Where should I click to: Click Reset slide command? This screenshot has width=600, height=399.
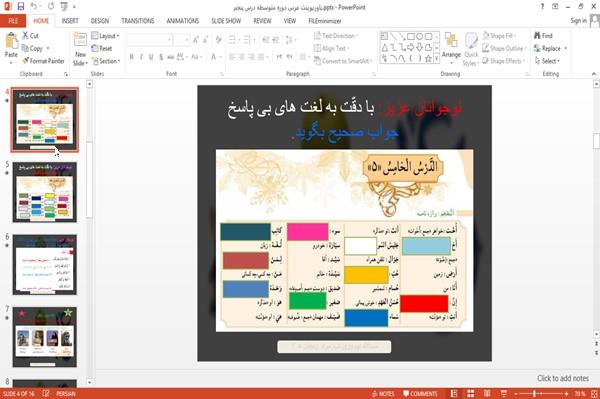102,48
